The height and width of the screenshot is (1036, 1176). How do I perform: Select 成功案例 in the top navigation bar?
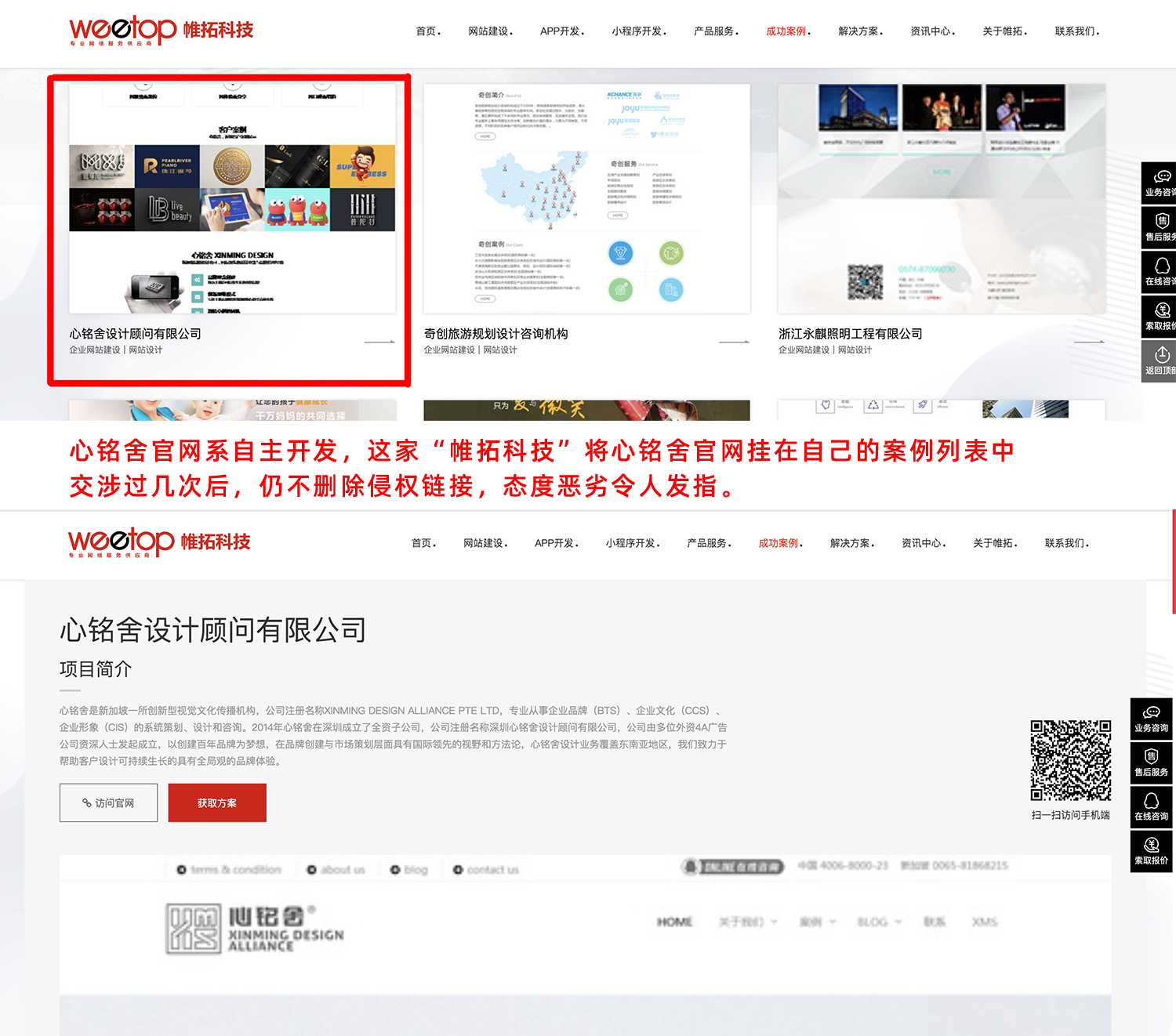(786, 31)
